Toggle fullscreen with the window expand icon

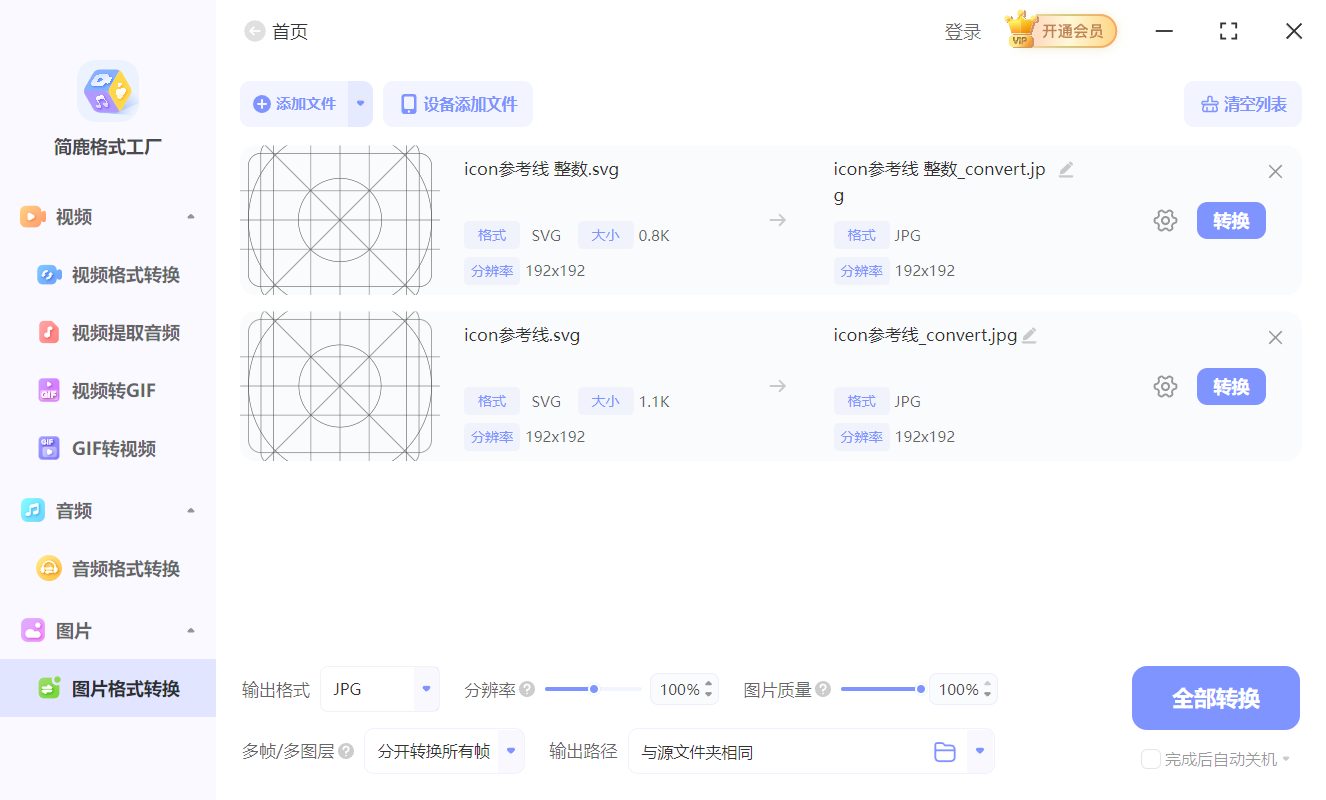click(x=1229, y=31)
